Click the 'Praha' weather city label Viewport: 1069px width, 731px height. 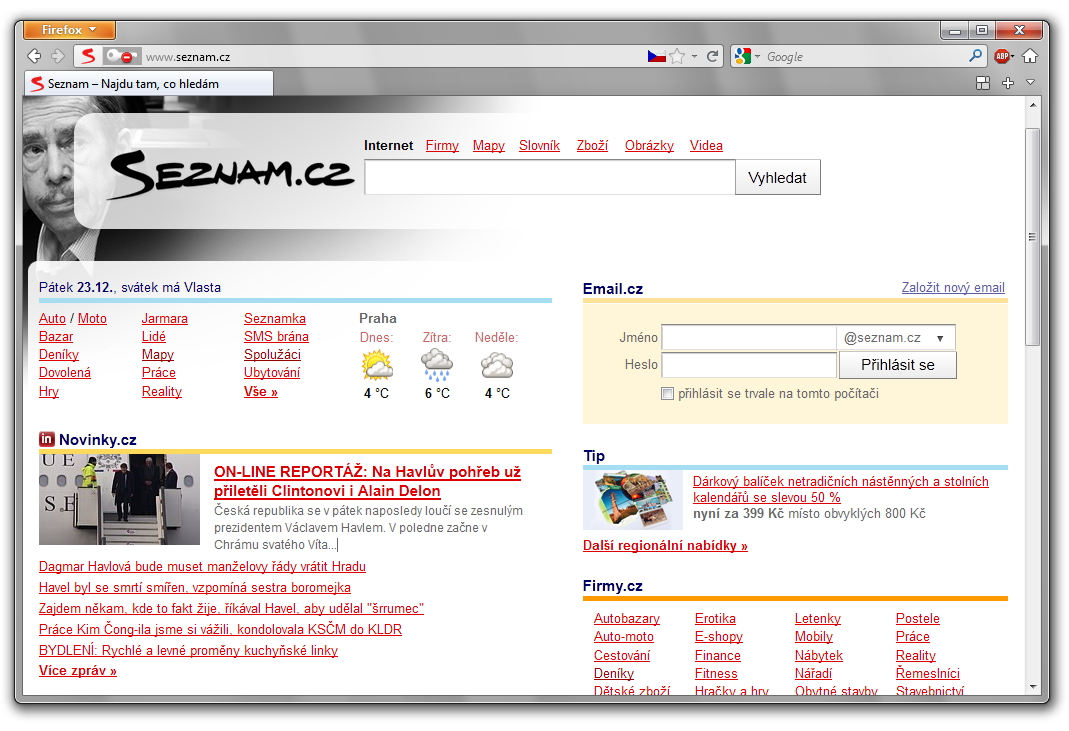click(378, 318)
